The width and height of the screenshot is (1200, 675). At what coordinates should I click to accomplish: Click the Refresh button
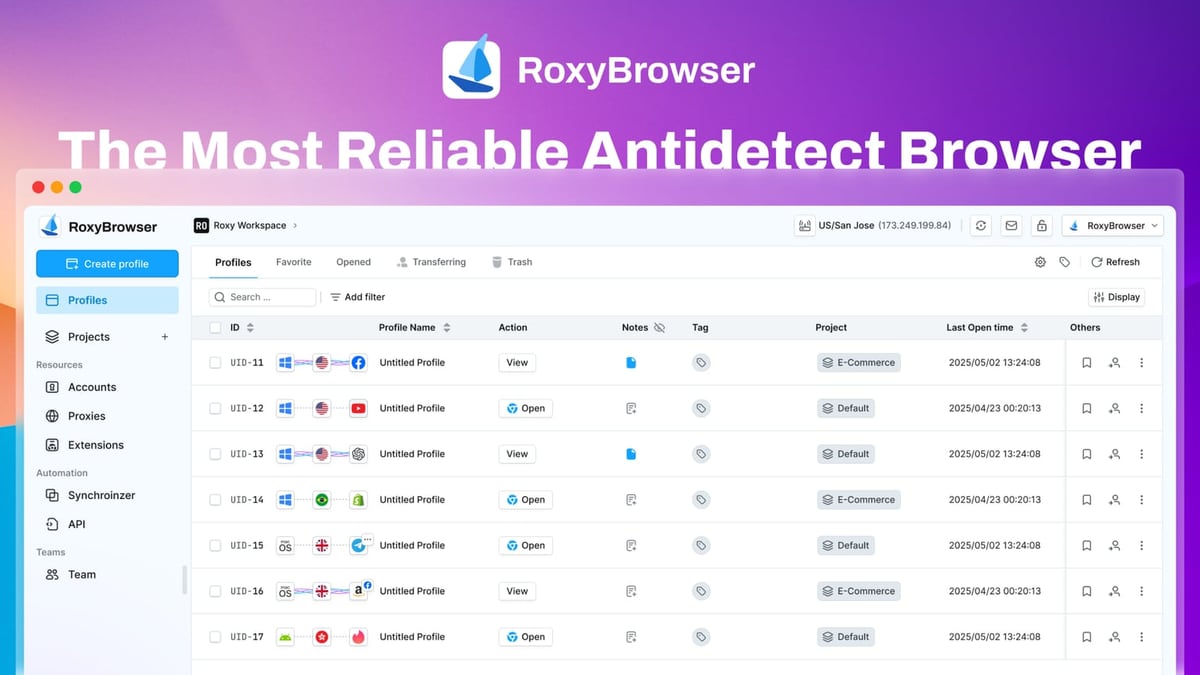click(1115, 262)
